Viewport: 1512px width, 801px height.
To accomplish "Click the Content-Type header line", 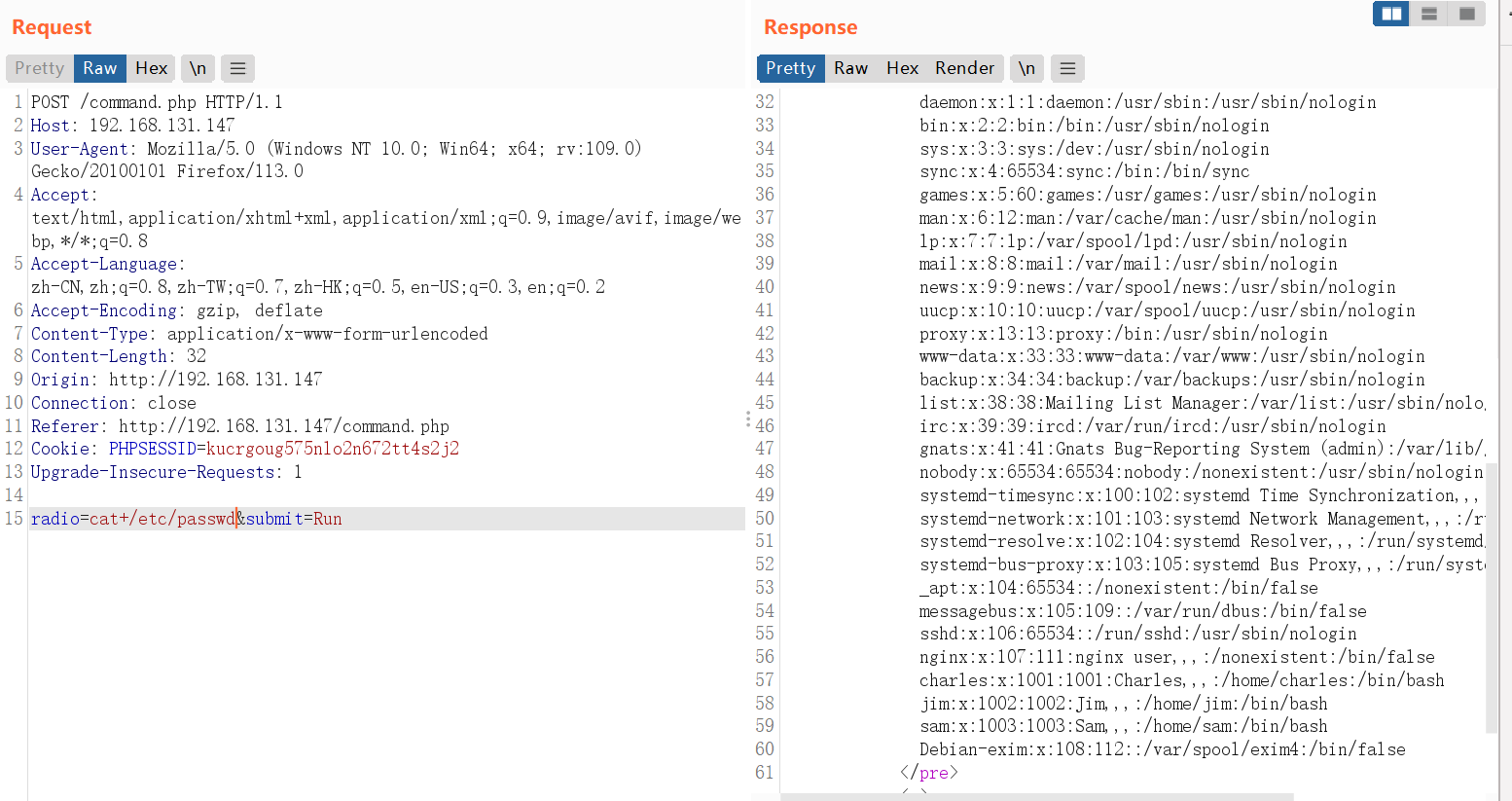I will click(x=260, y=334).
